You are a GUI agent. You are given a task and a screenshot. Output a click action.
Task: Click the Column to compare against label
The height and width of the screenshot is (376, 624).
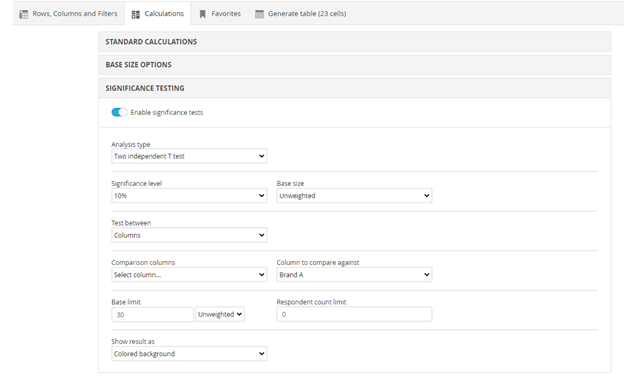point(318,263)
